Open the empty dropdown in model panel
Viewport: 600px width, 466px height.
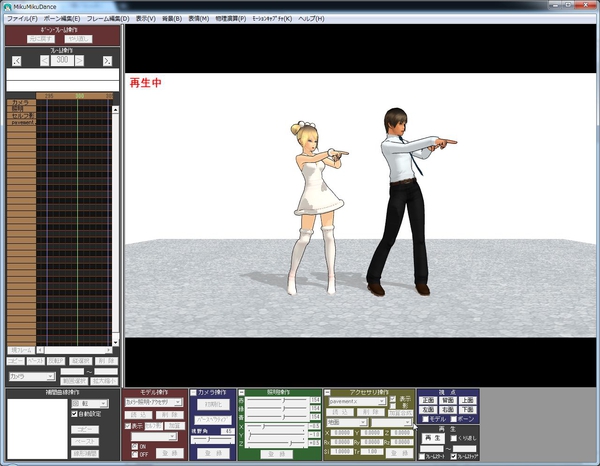[x=154, y=436]
